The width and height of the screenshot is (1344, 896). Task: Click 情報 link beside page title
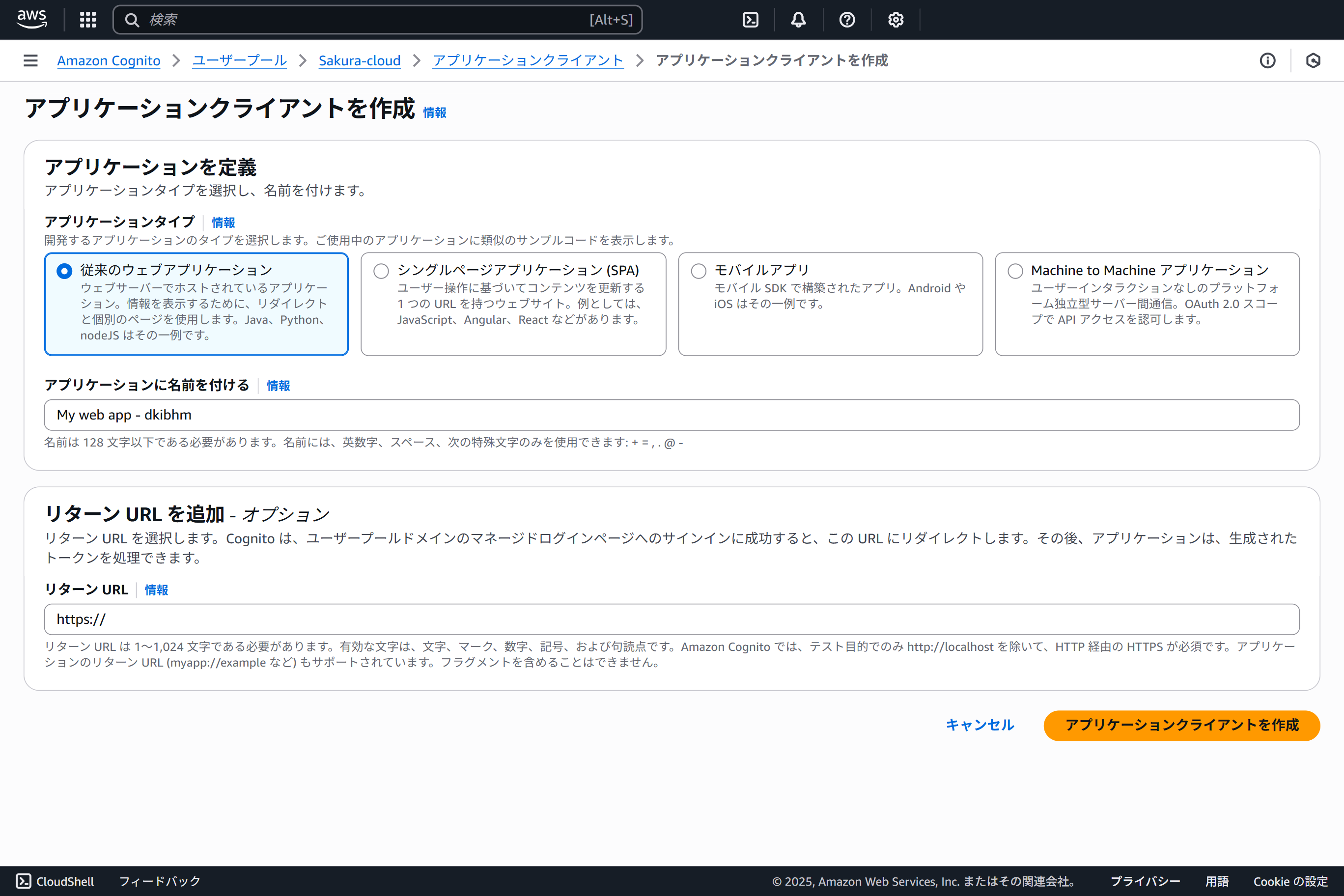435,112
